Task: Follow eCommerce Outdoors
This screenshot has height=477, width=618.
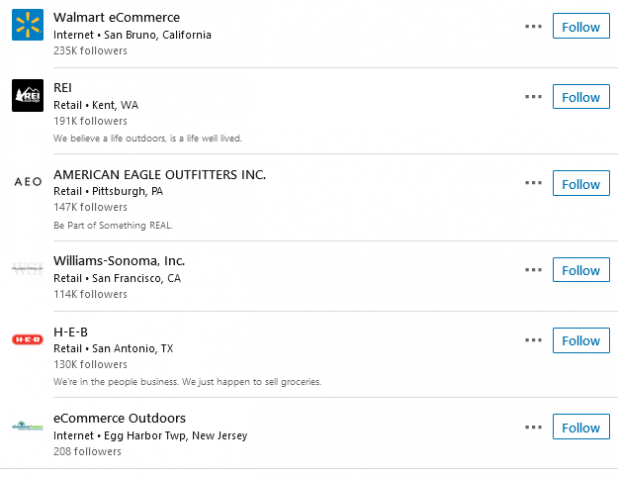Action: click(581, 427)
